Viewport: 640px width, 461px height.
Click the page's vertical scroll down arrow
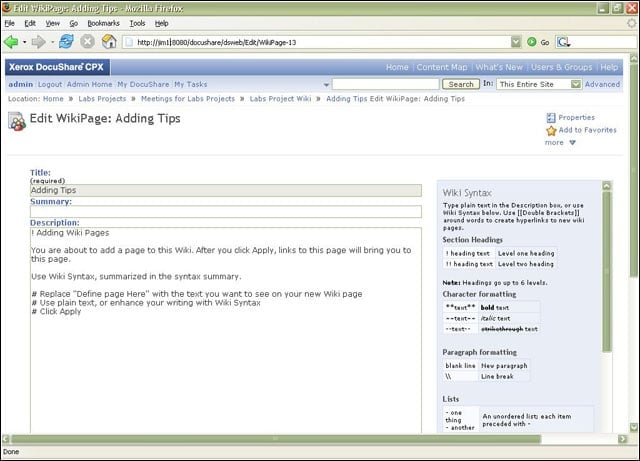tap(633, 428)
